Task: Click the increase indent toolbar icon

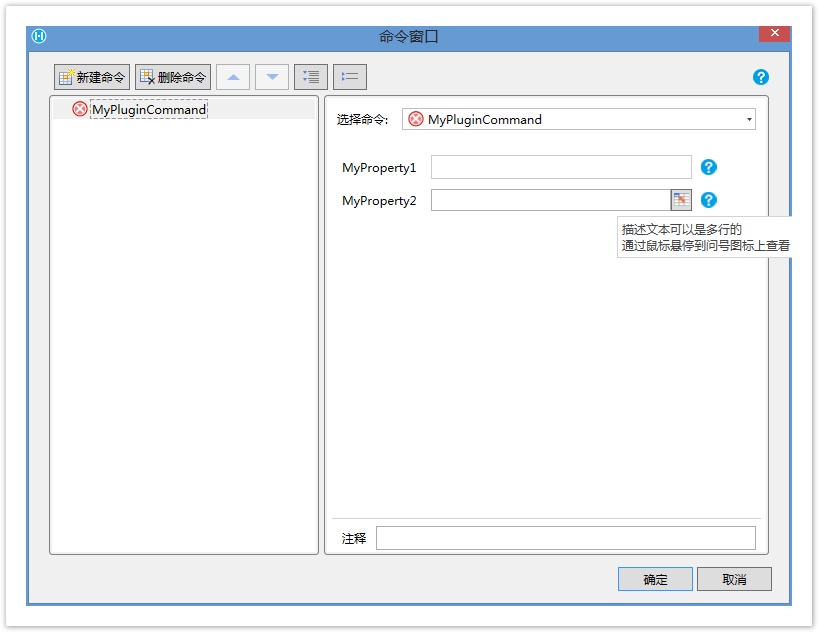Action: [x=311, y=77]
